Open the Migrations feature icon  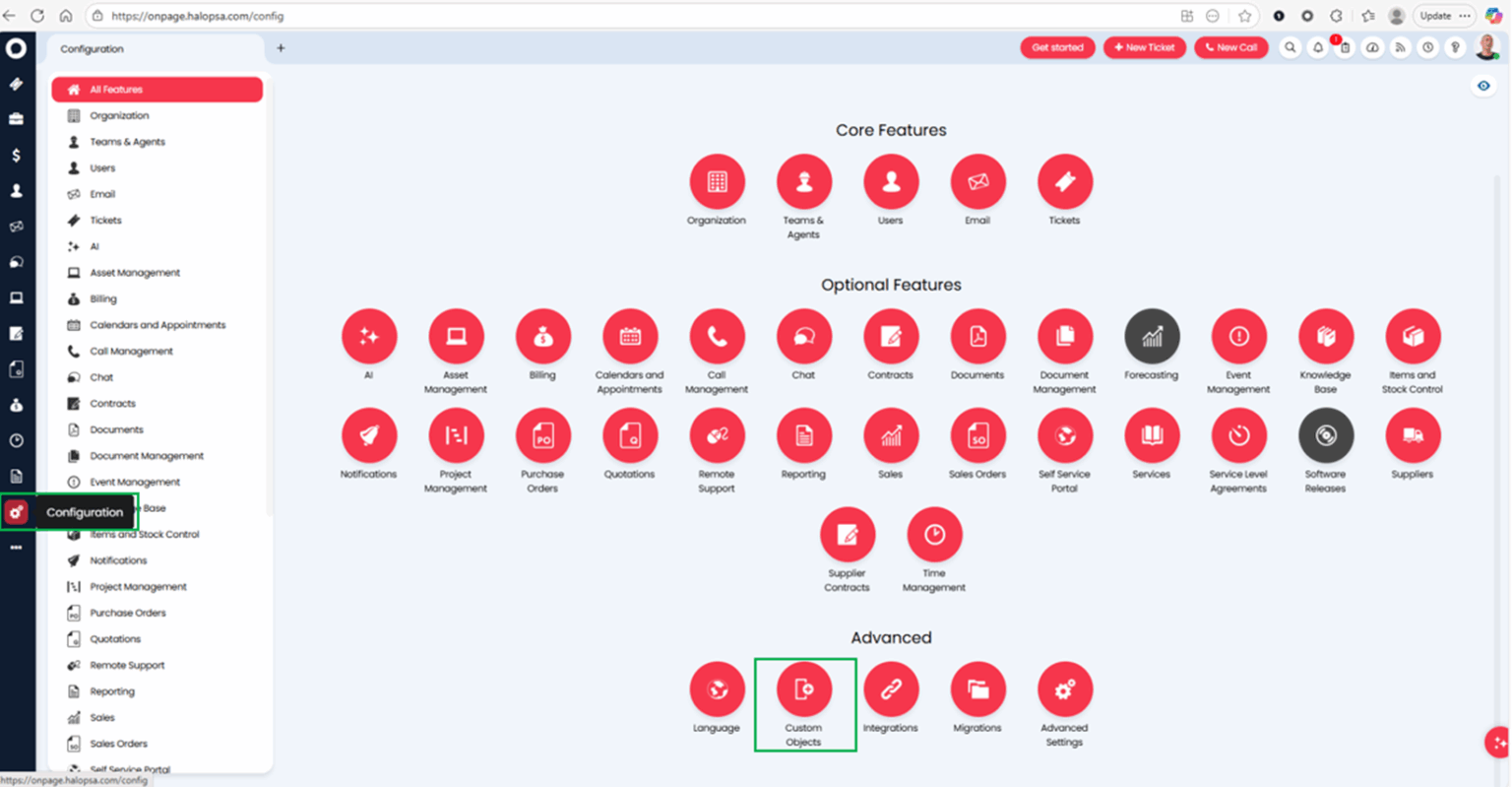pos(977,689)
